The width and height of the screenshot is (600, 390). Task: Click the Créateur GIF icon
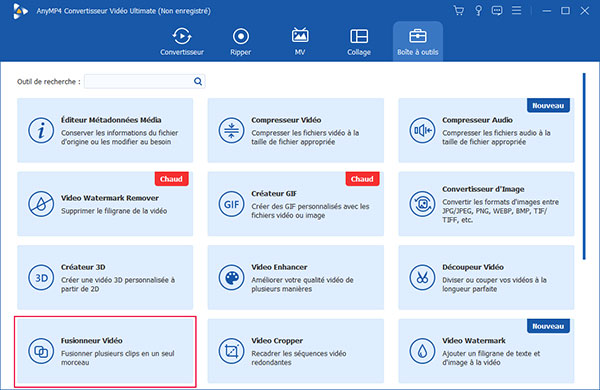(x=231, y=204)
